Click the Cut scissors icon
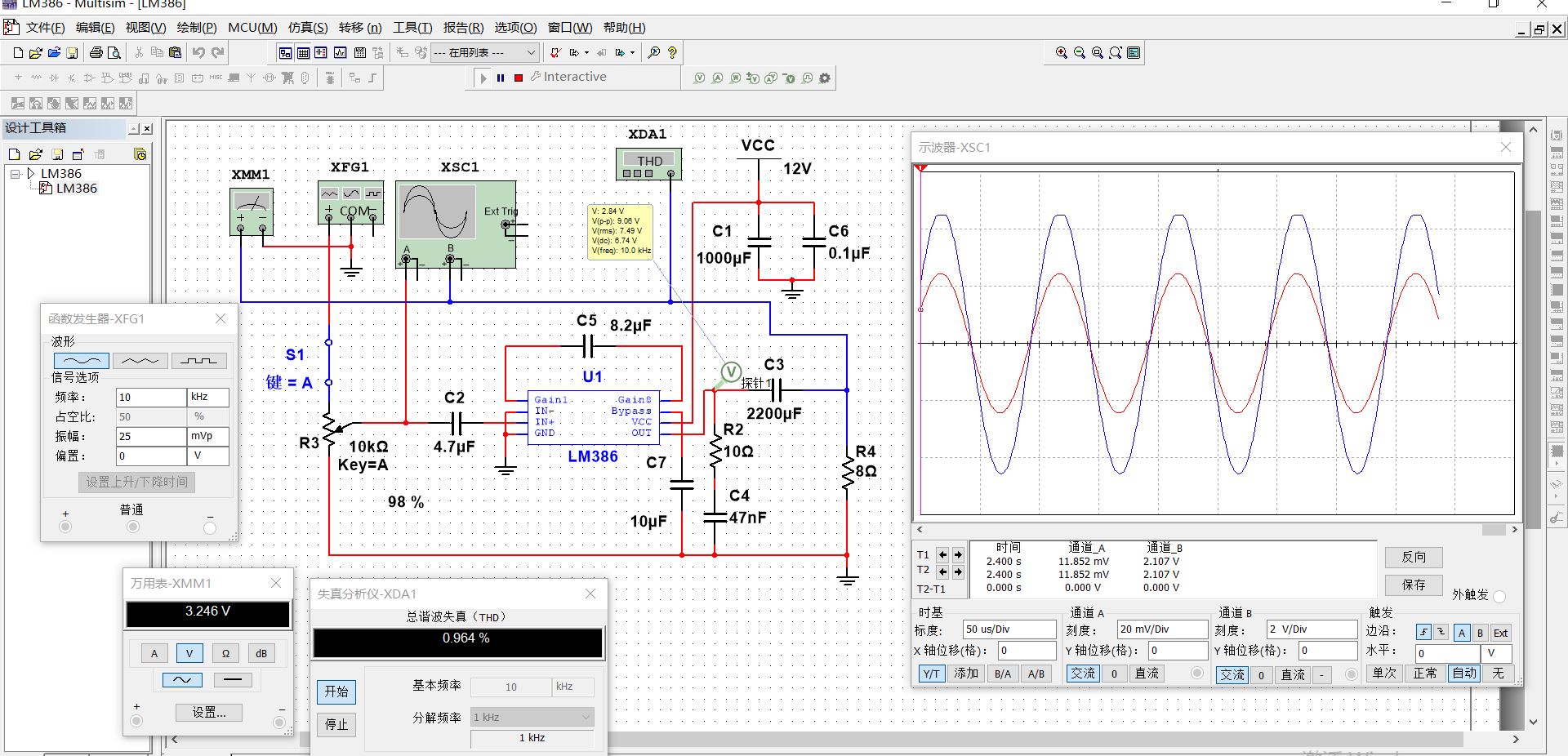 (x=139, y=53)
